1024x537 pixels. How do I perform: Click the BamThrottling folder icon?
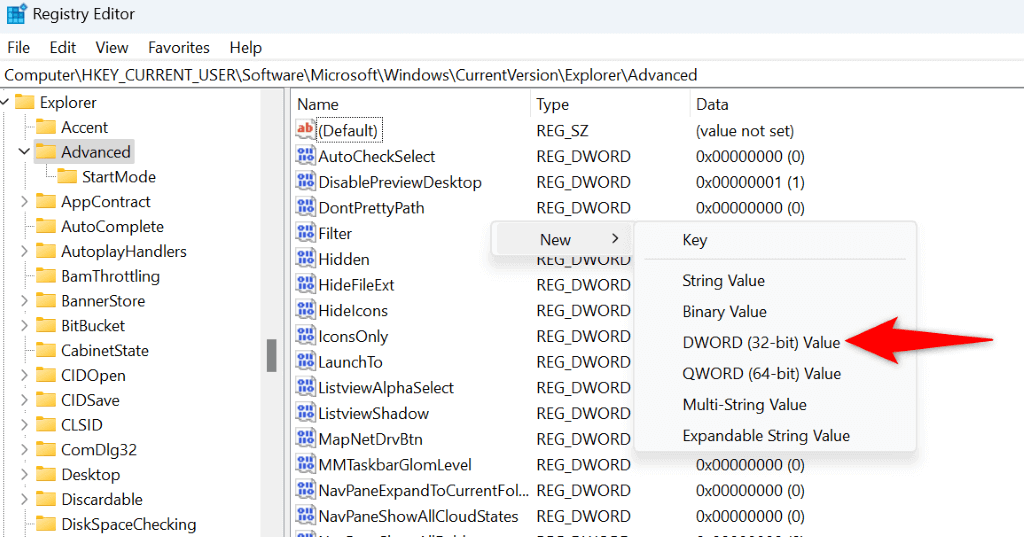pos(46,276)
